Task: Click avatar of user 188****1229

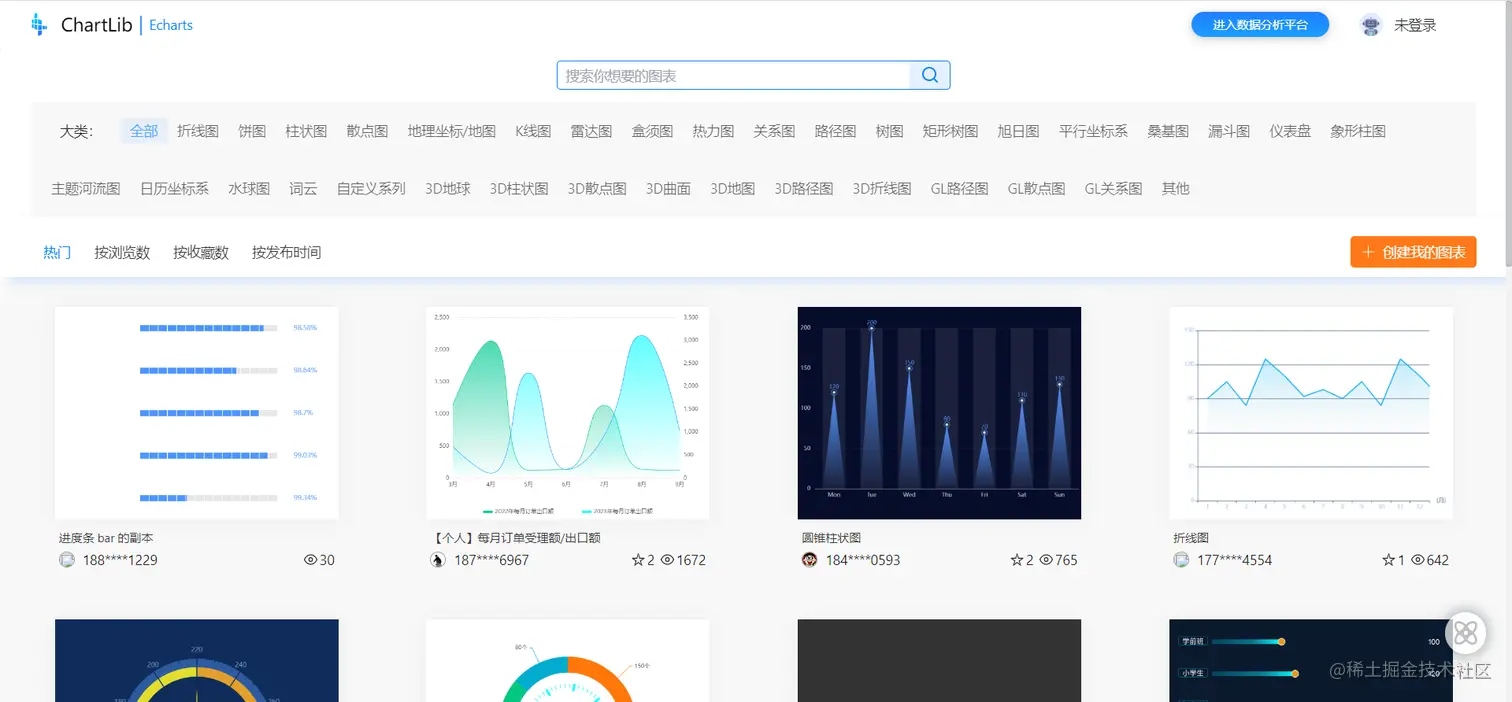Action: pyautogui.click(x=67, y=560)
